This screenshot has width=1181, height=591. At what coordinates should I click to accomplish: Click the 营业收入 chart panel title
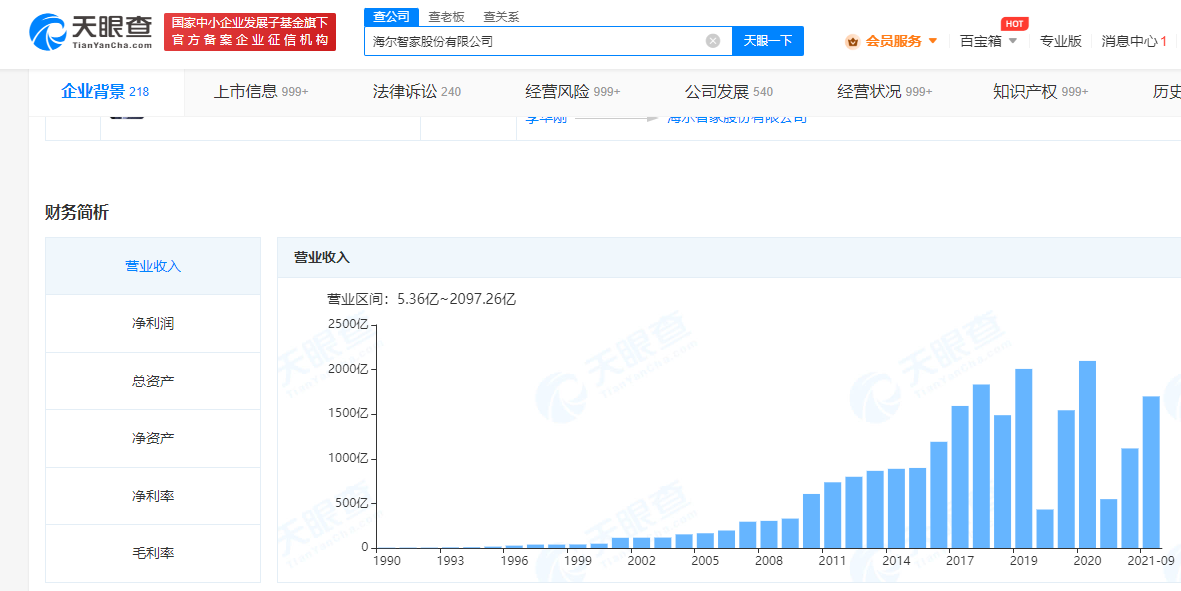322,257
